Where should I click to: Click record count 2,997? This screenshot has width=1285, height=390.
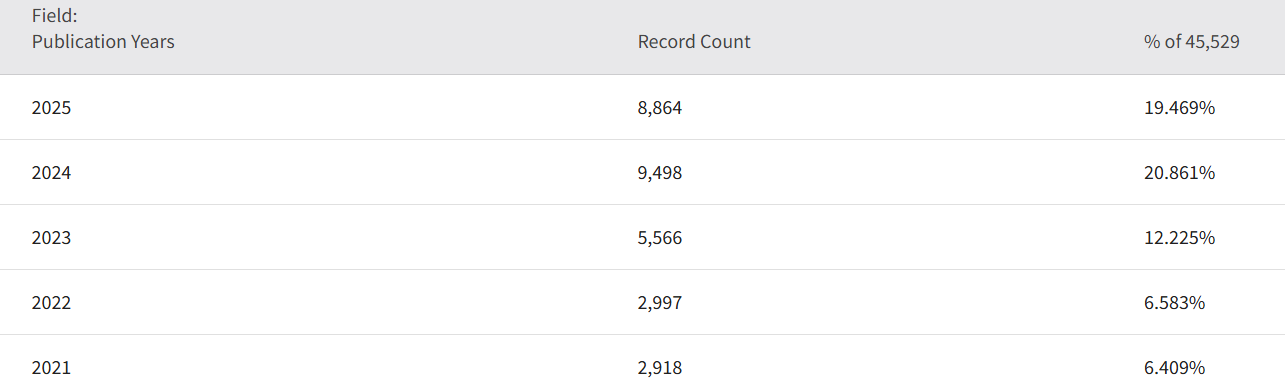tap(660, 303)
